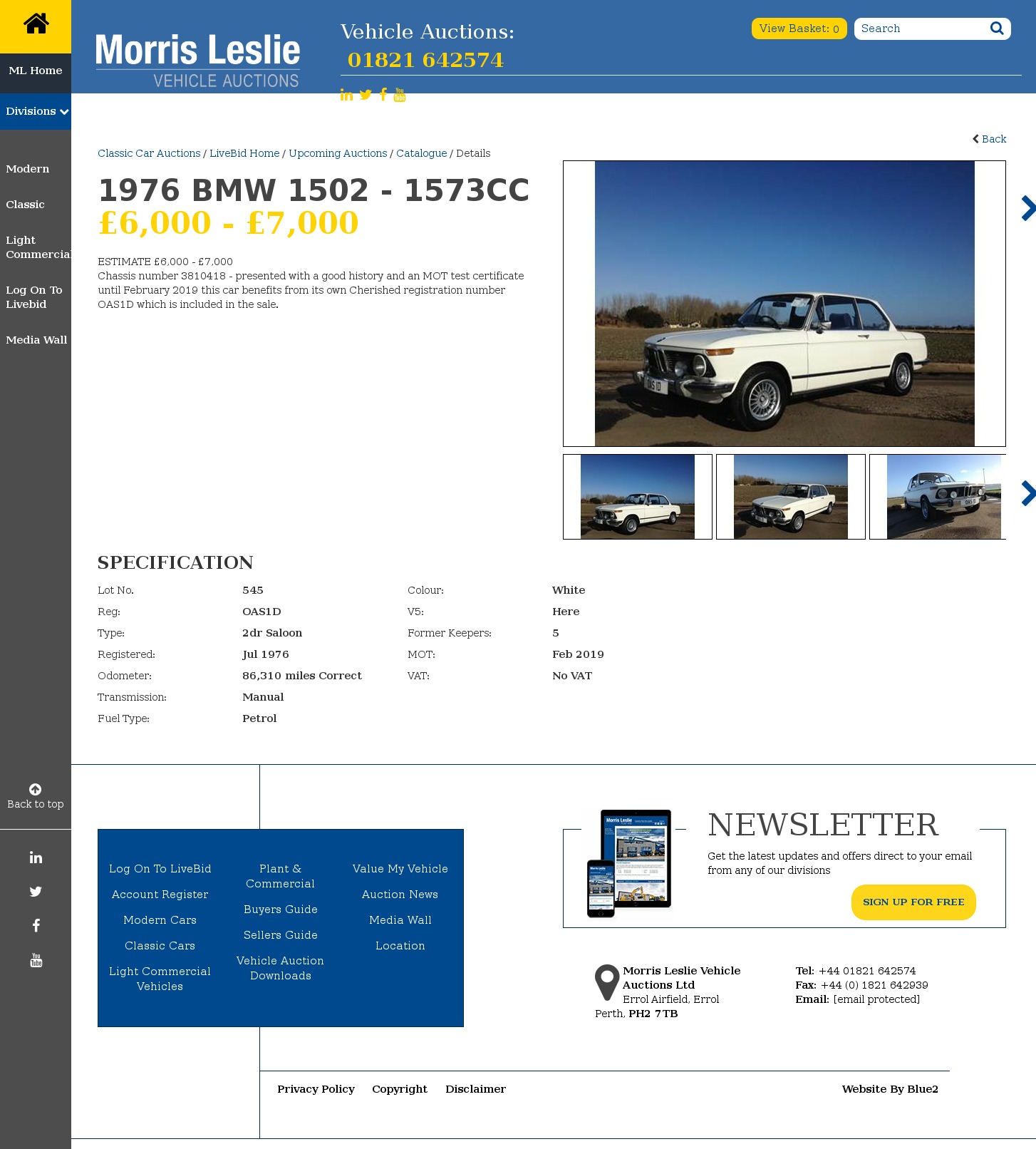Open Vehicle Auction Downloads link

coord(280,968)
